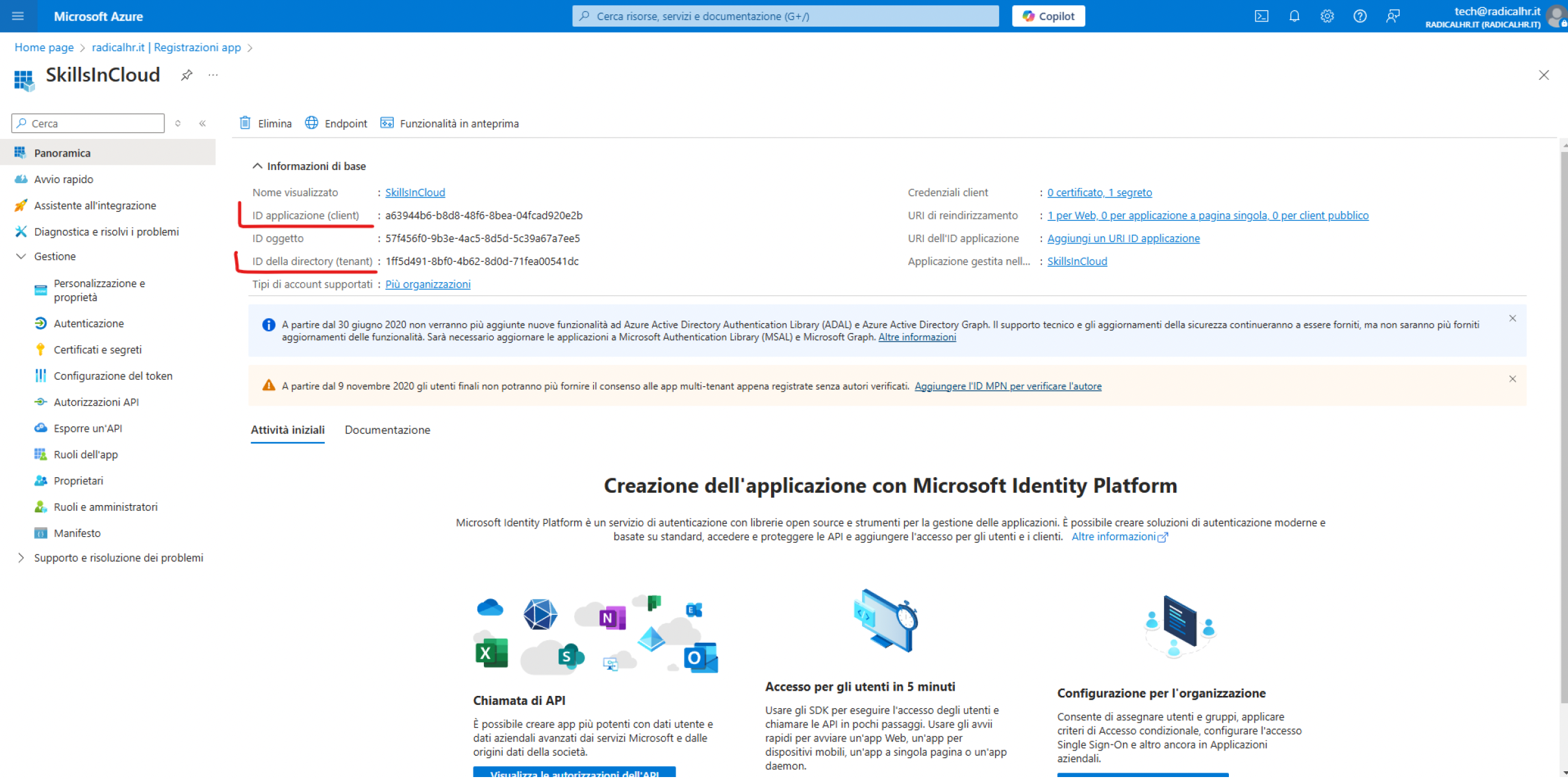Toggle expand/collapse all sidebar groups
The width and height of the screenshot is (1568, 779).
[x=178, y=123]
